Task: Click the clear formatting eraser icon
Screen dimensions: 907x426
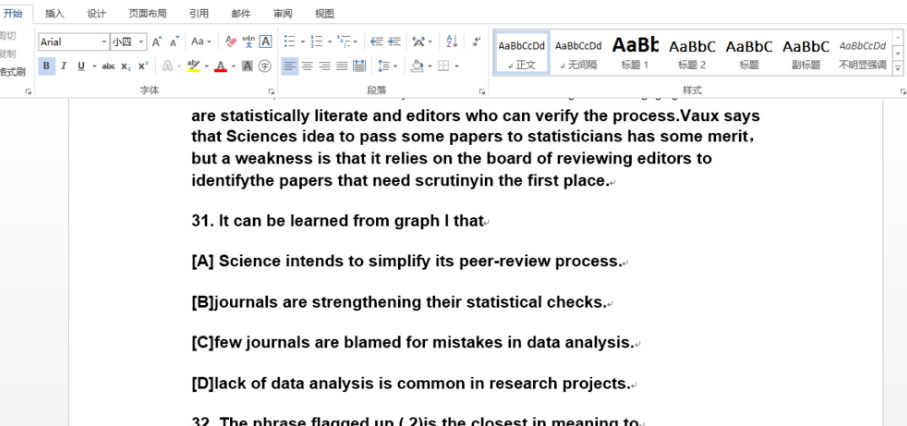Action: pos(231,42)
